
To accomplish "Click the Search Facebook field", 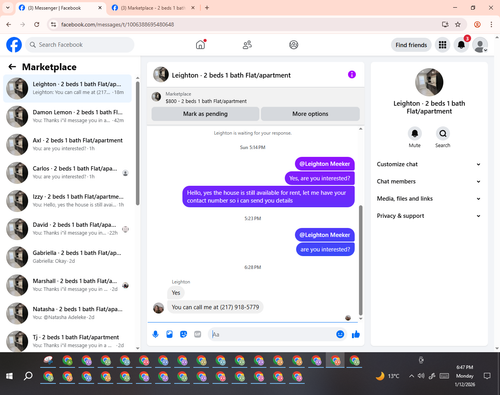I will [80, 45].
